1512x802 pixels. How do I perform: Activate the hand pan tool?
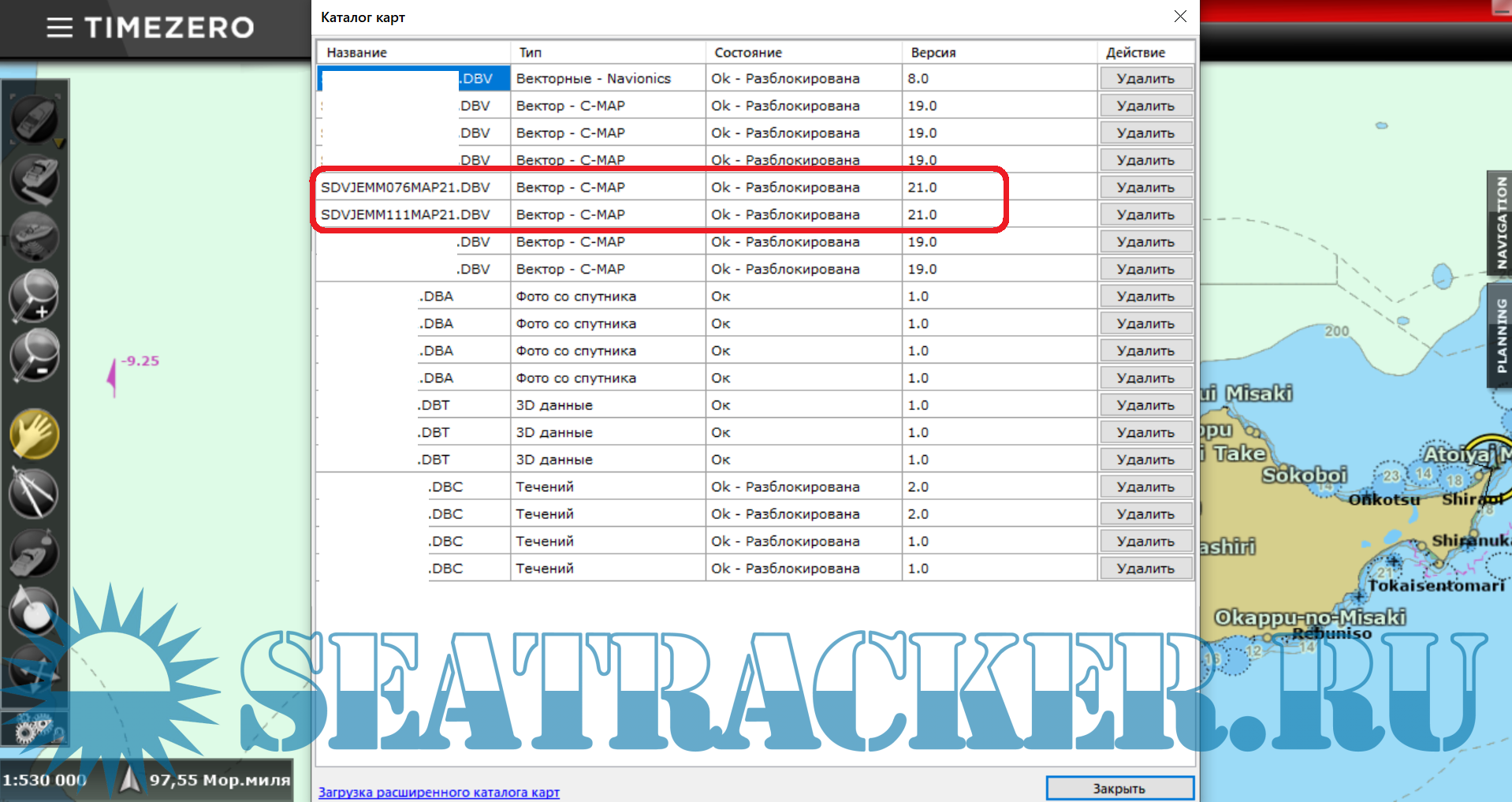(34, 434)
